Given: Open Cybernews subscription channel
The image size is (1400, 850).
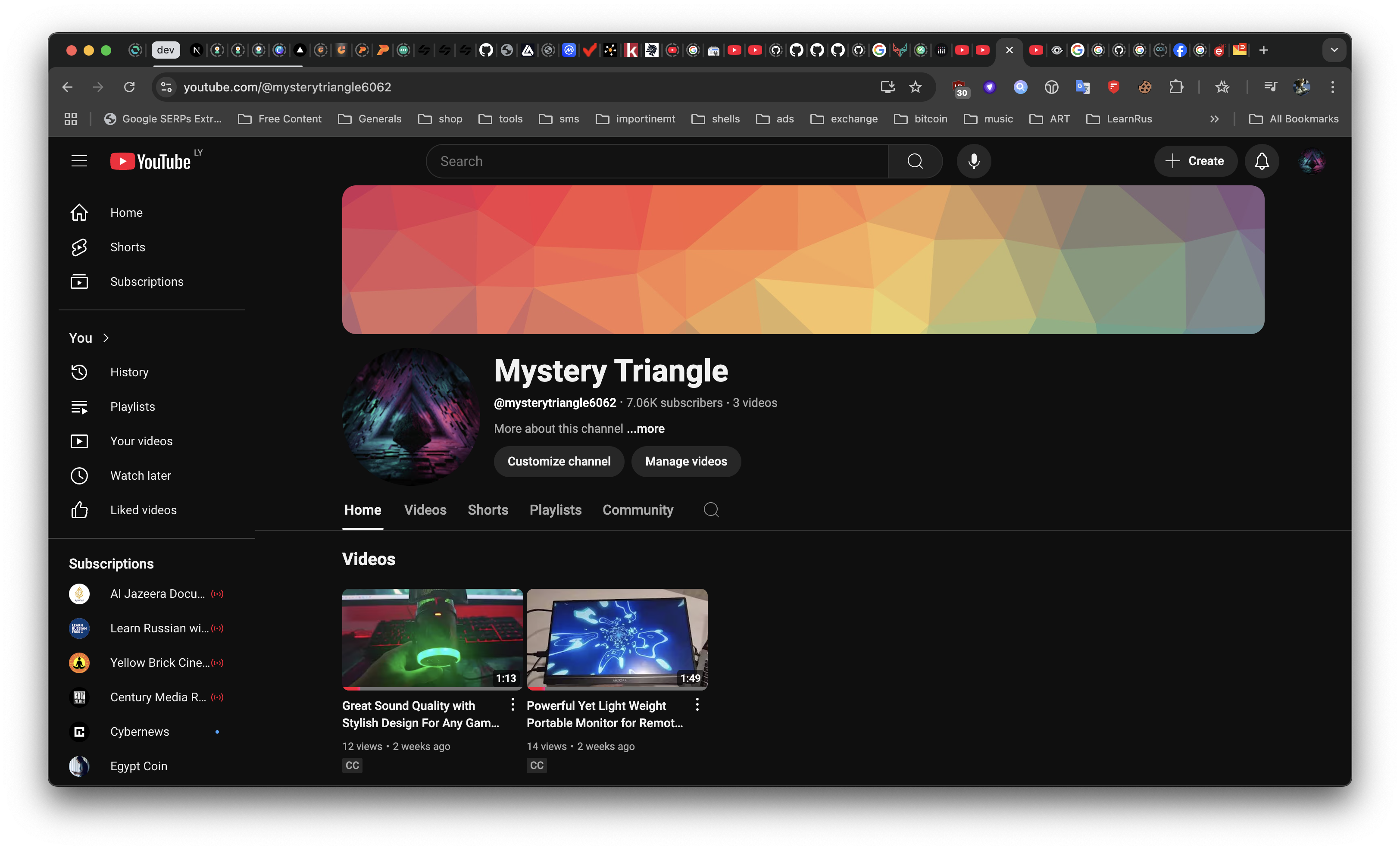Looking at the screenshot, I should [151, 732].
